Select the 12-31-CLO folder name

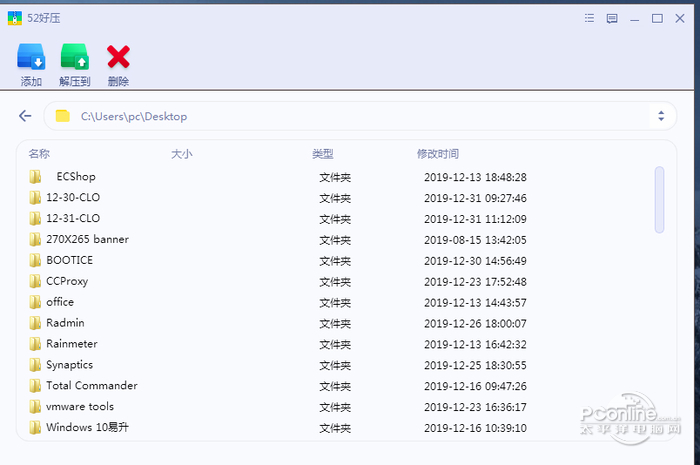(73, 218)
